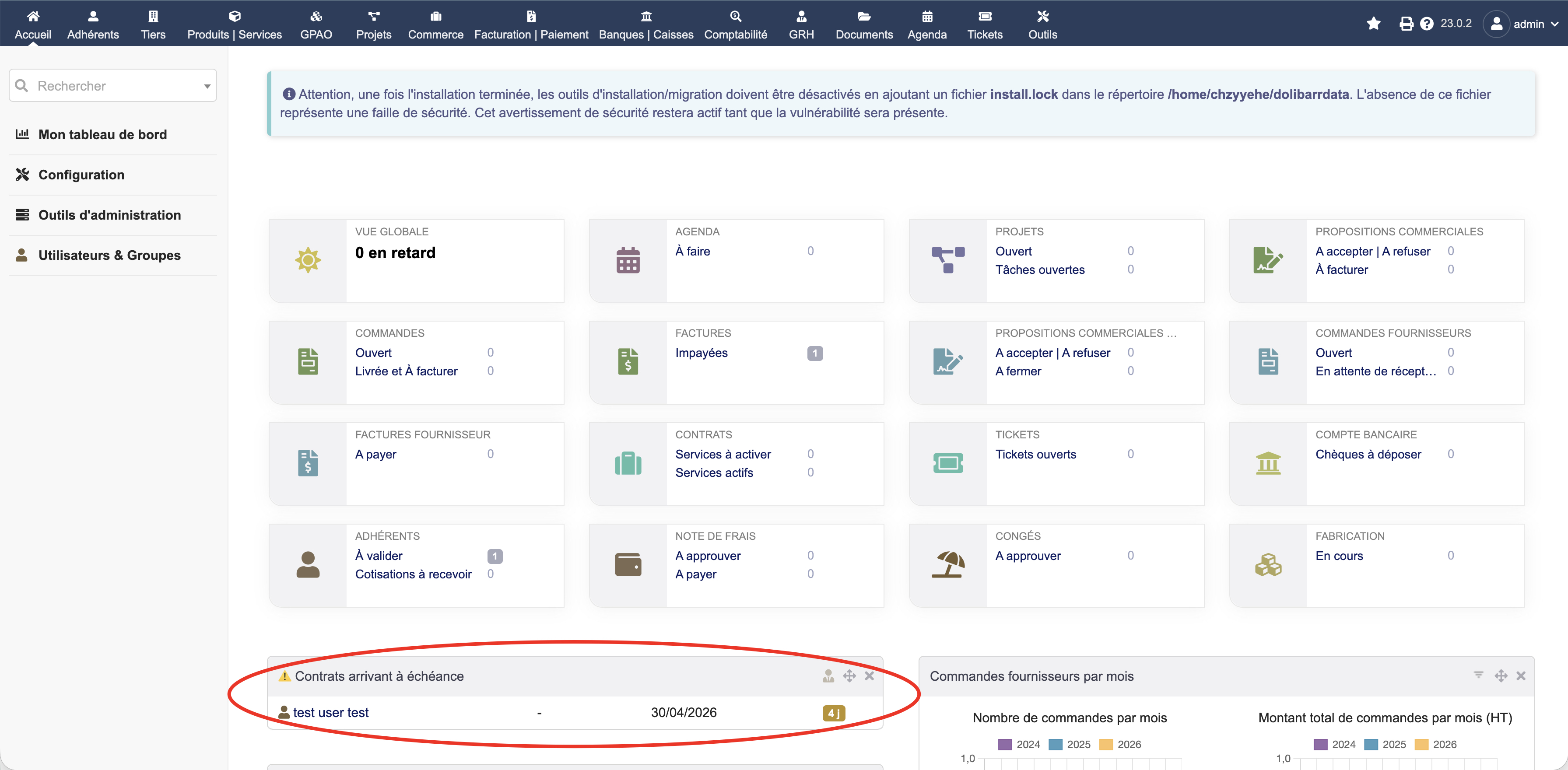Screen dimensions: 1568x770
Task: Click the Agenda widget calendar icon
Action: 628,260
